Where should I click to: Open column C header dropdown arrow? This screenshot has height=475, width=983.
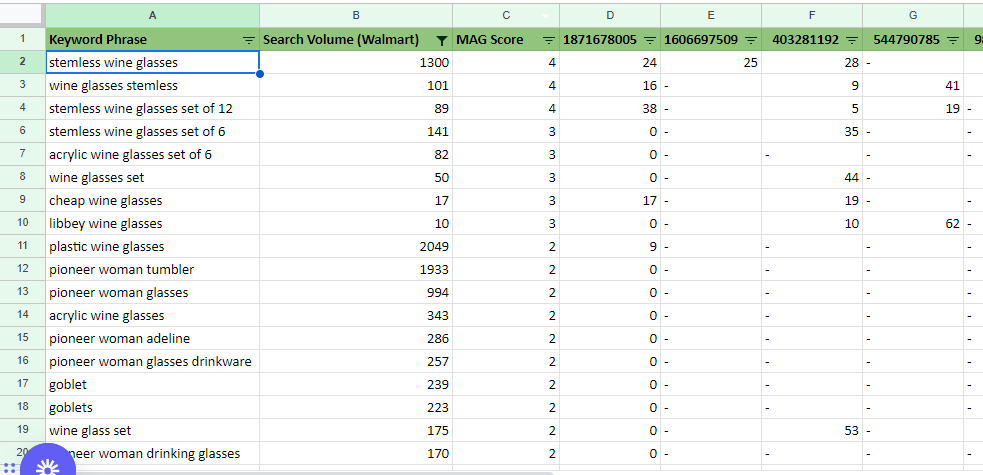[x=545, y=16]
